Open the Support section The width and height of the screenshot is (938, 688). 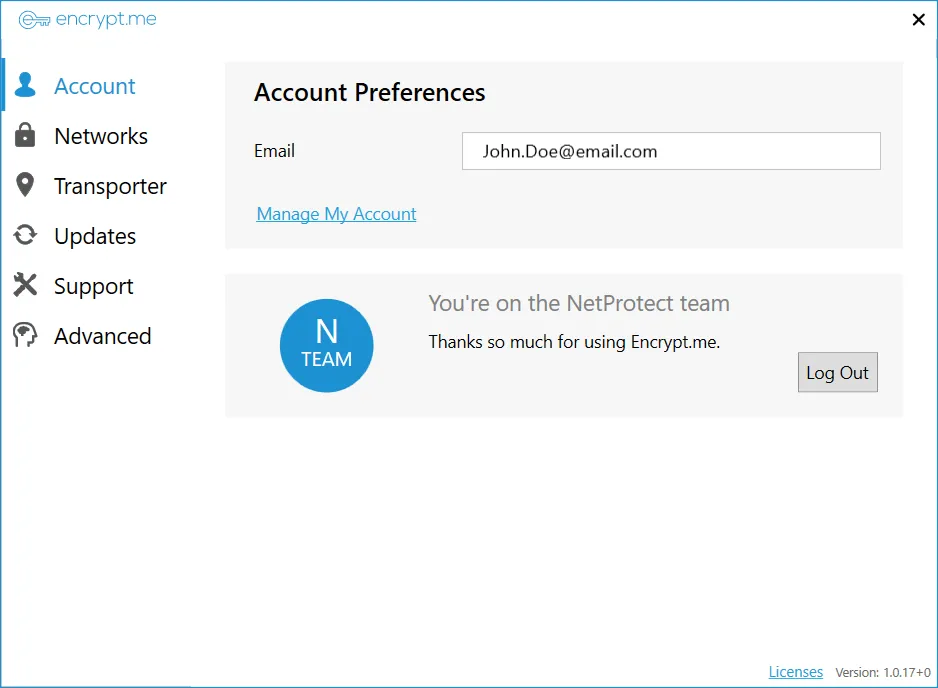(93, 287)
